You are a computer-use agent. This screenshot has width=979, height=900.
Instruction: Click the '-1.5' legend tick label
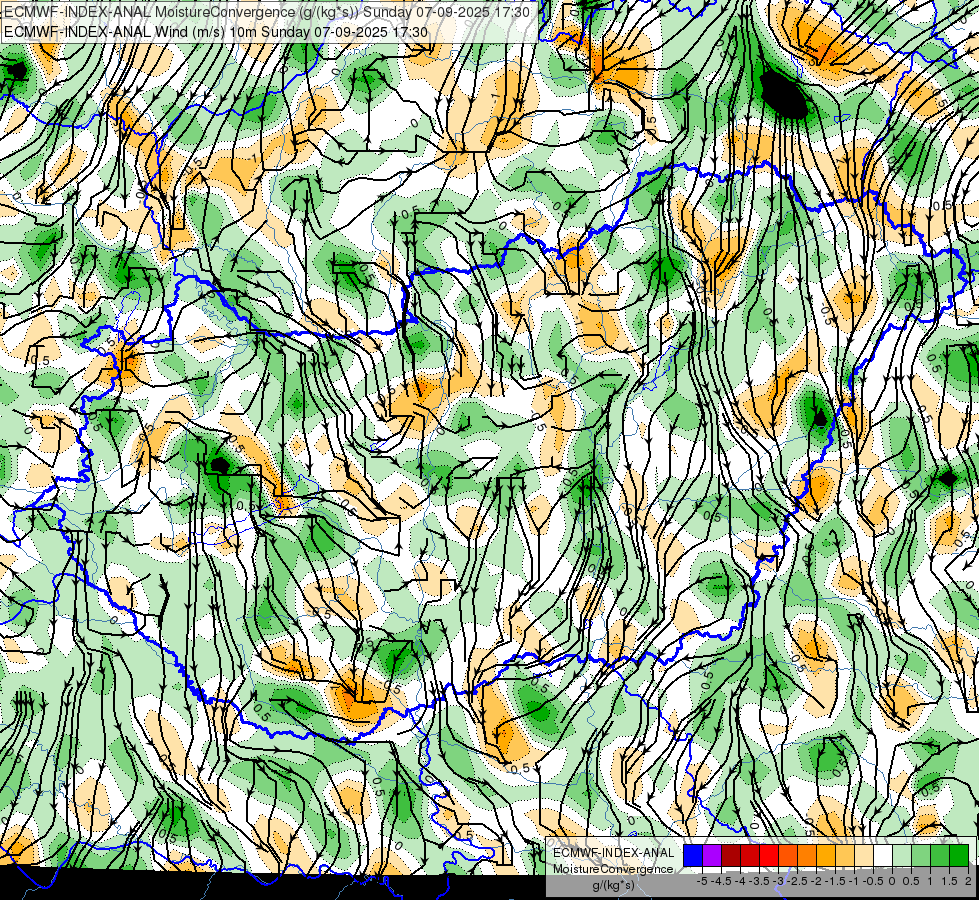835,881
